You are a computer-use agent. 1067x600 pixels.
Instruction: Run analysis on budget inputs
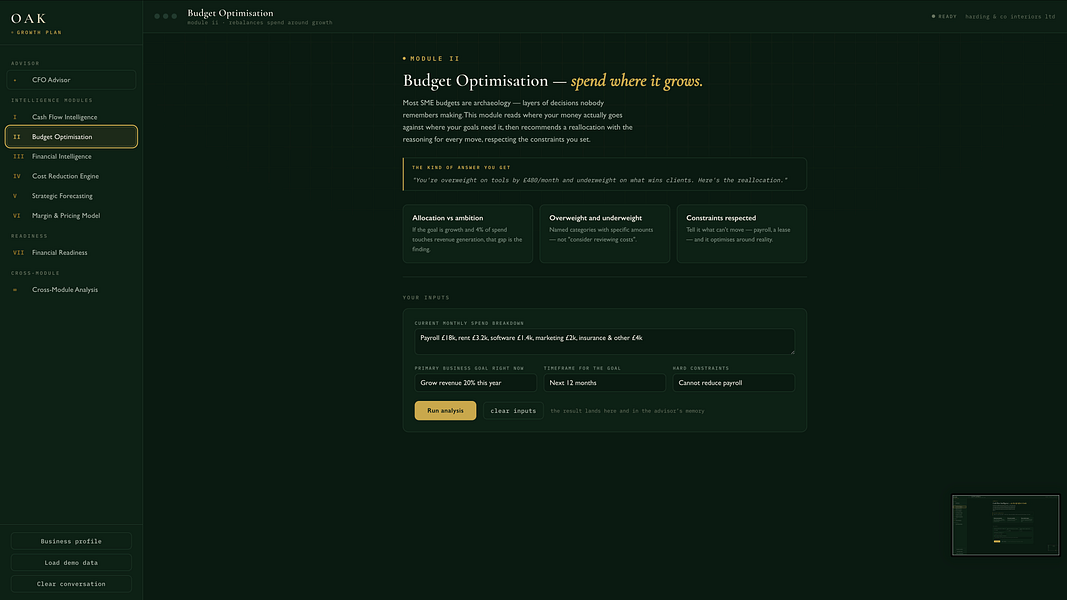click(445, 411)
